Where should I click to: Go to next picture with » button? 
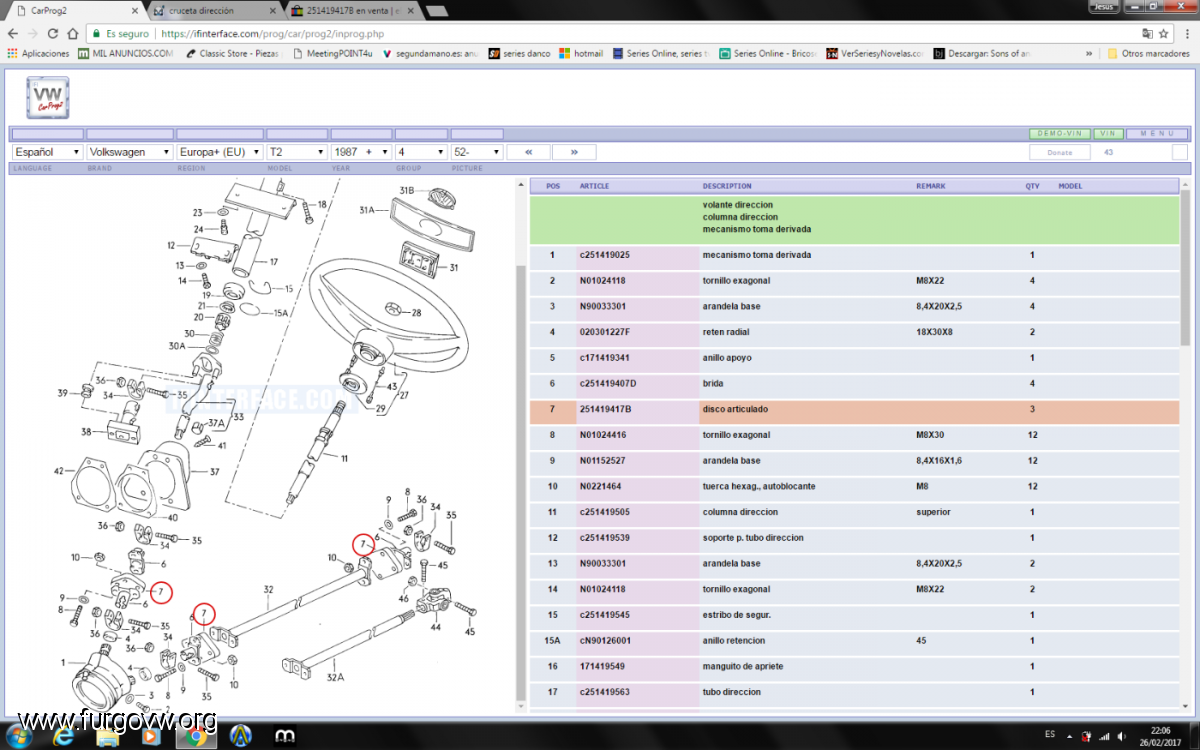pos(574,152)
